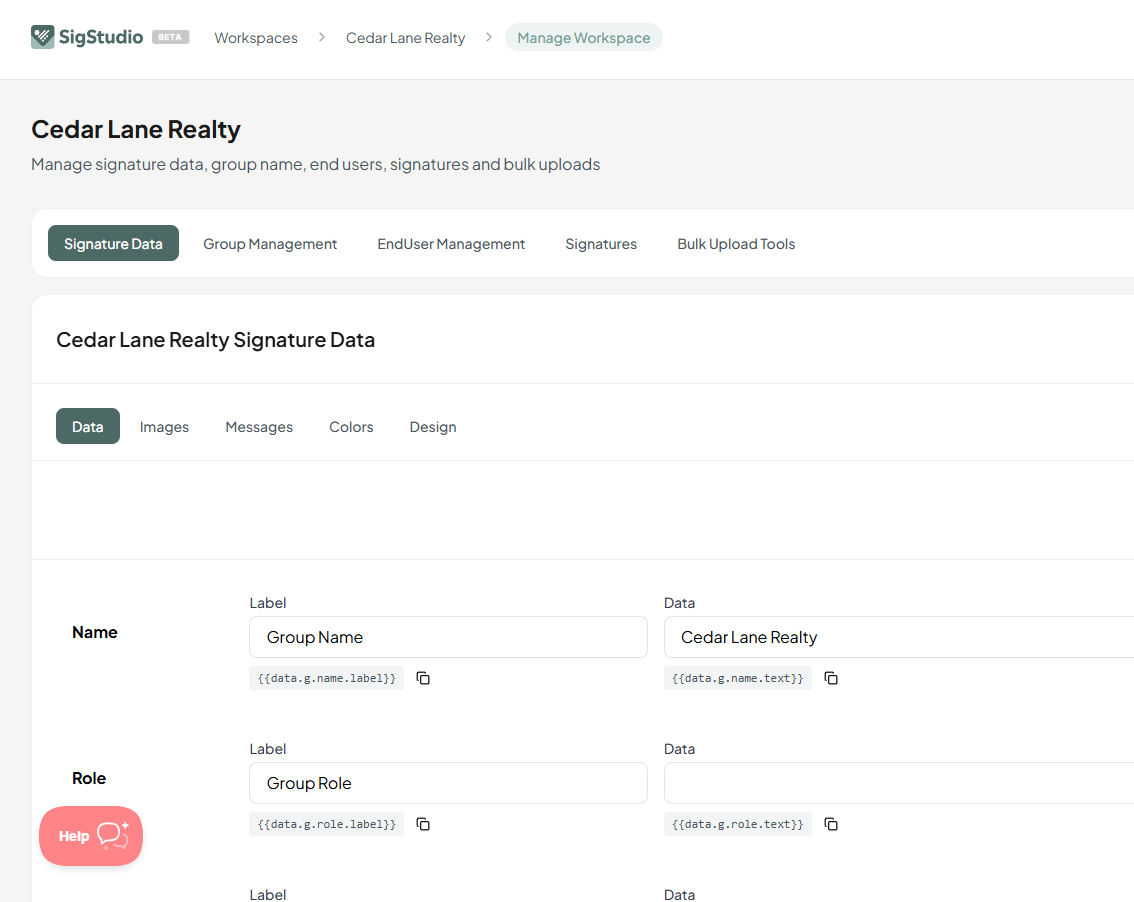Click the SigStudio brand name text
The width and height of the screenshot is (1134, 902).
(x=101, y=37)
